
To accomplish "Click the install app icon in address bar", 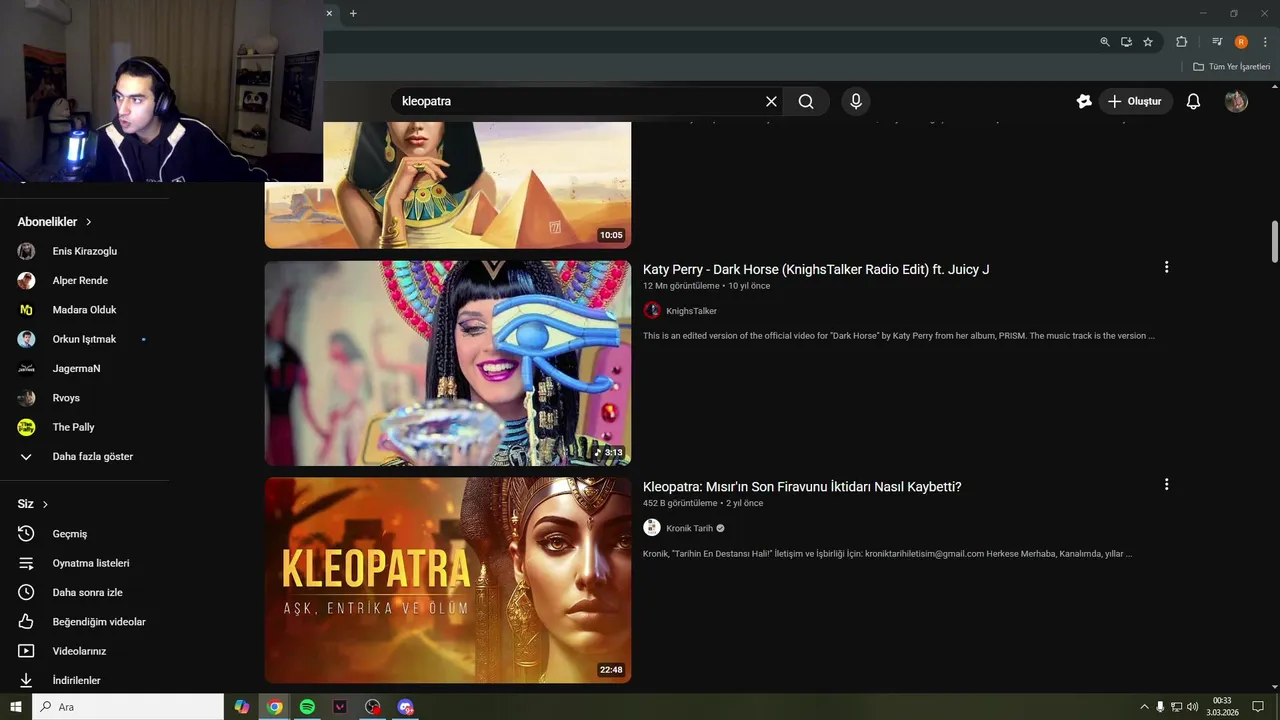I will tap(1126, 42).
